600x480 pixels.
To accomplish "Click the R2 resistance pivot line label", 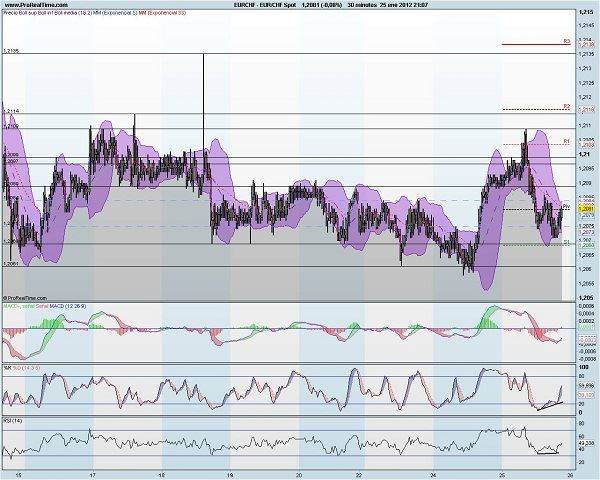I will tap(567, 106).
